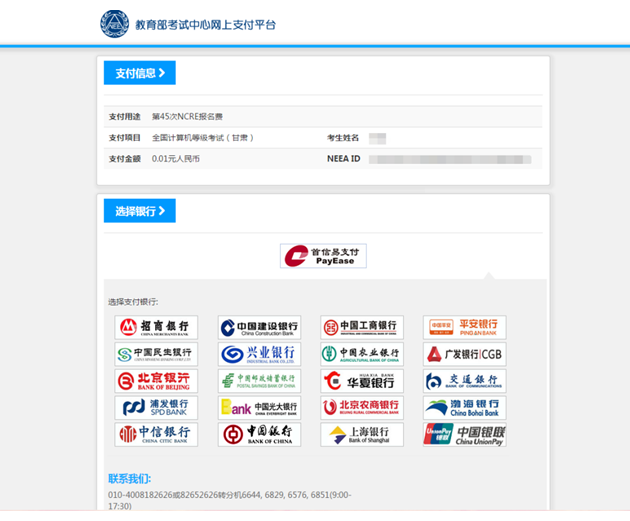Select Ping An Bank (平安银行) option
The image size is (630, 521).
pyautogui.click(x=464, y=328)
